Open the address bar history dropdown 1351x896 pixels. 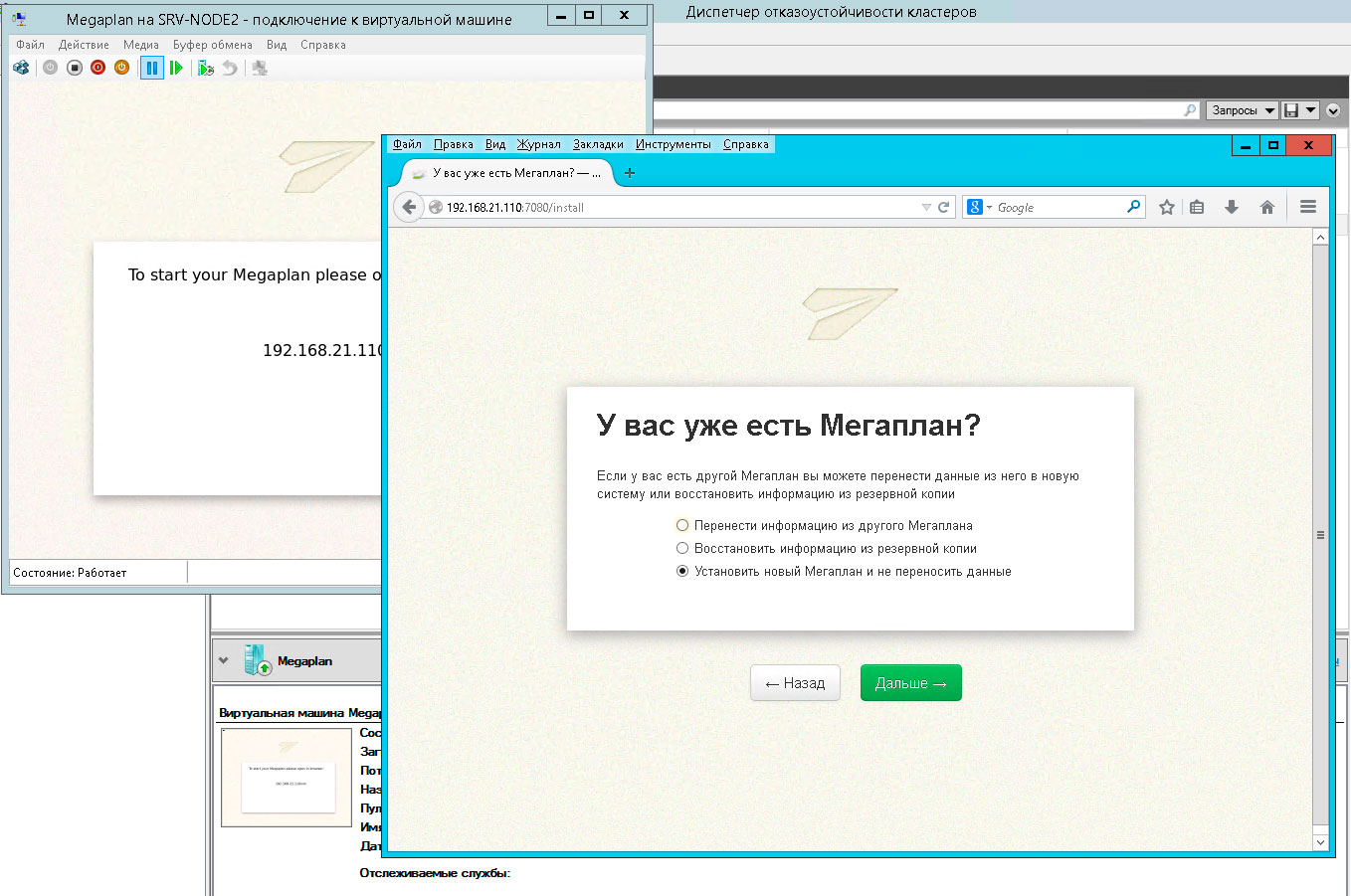click(x=926, y=207)
